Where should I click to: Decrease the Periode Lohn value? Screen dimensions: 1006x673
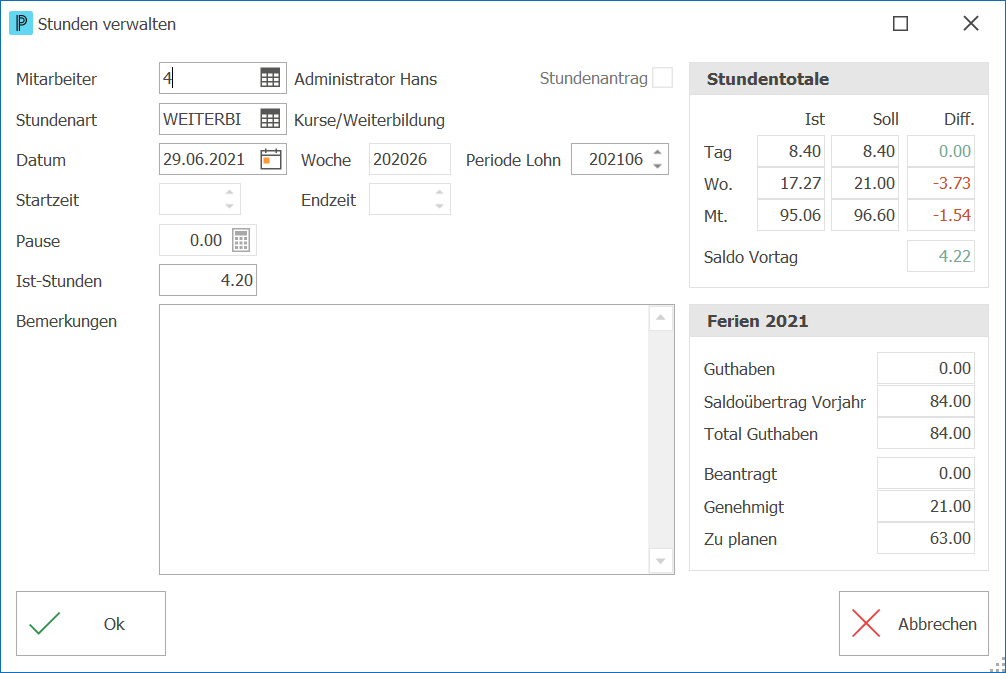click(x=658, y=166)
